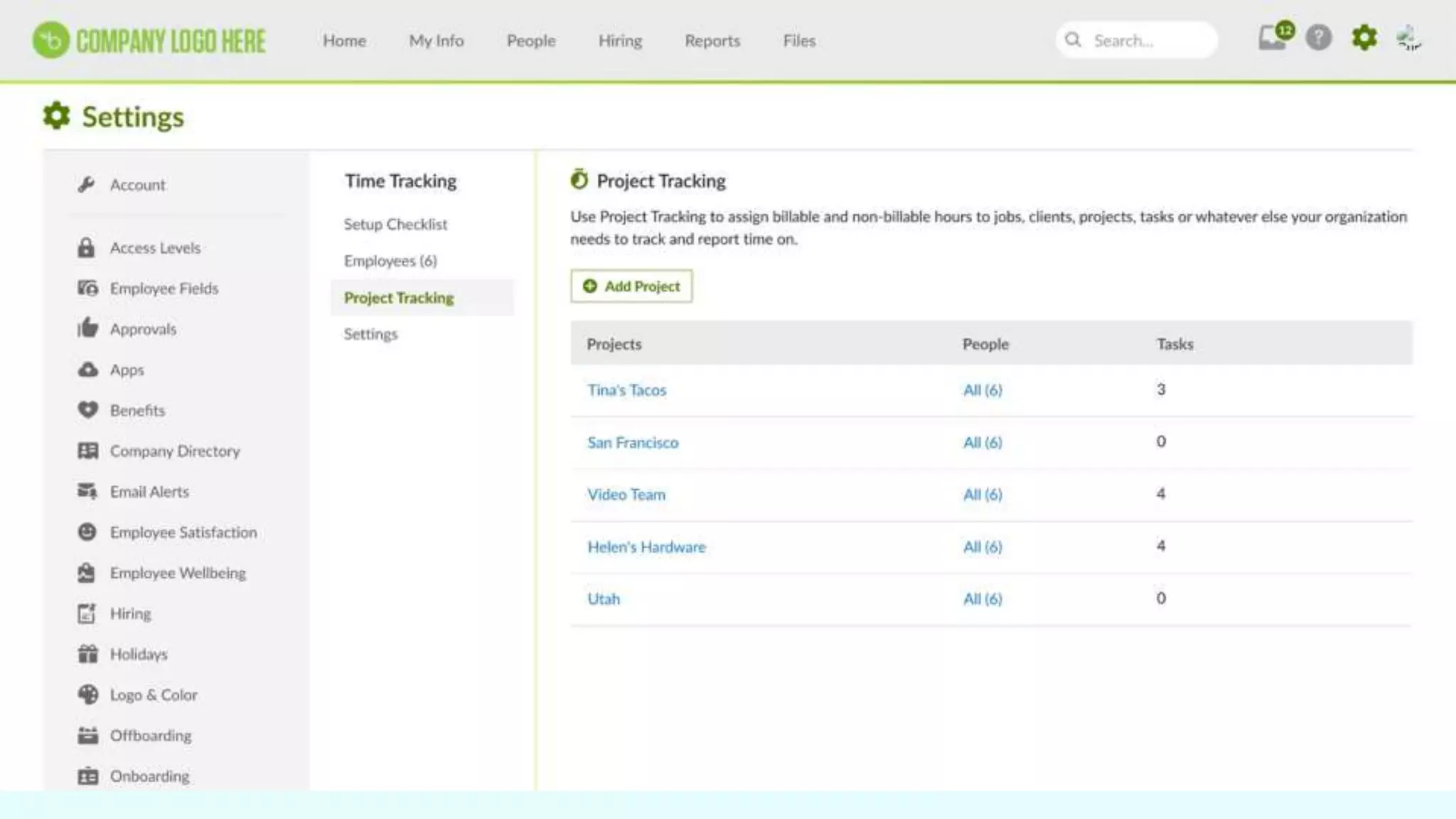Click the Apps cloud icon
This screenshot has width=1456, height=819.
87,370
